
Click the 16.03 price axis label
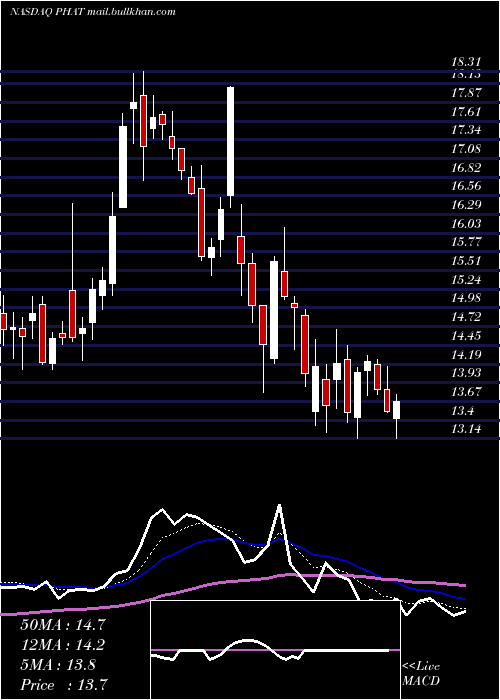pyautogui.click(x=466, y=224)
